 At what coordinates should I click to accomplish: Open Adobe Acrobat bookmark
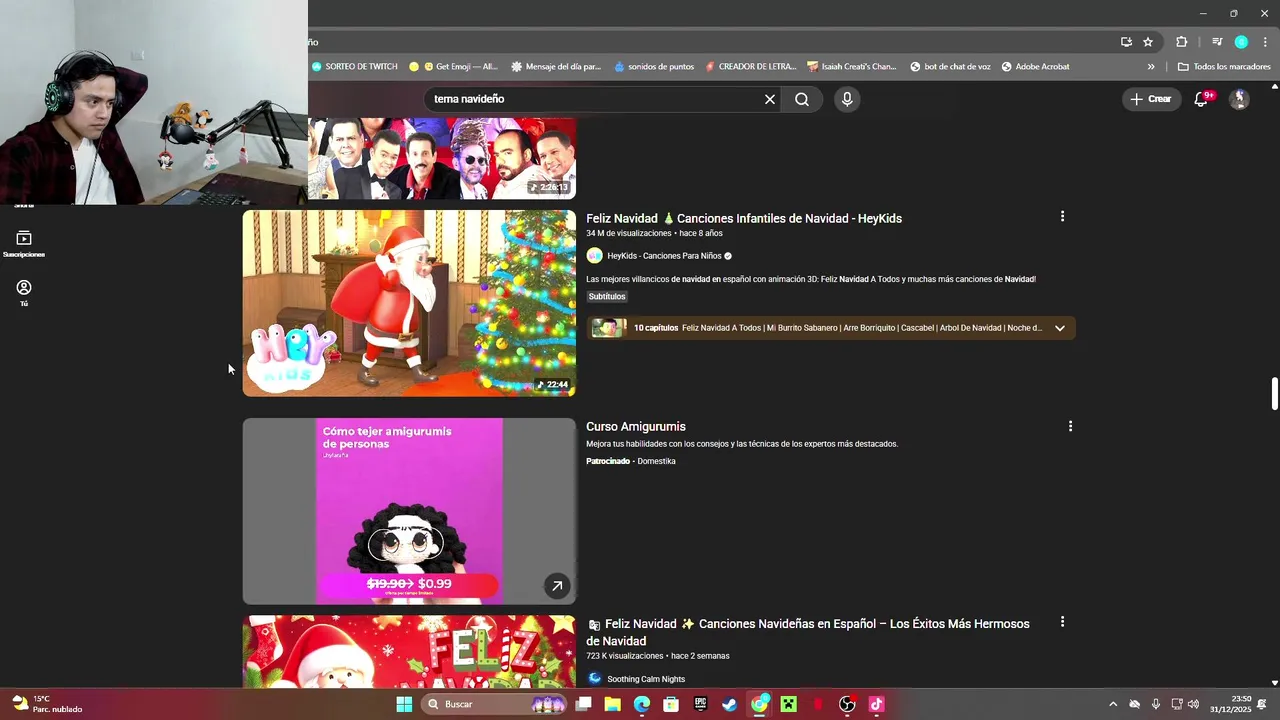click(1036, 67)
